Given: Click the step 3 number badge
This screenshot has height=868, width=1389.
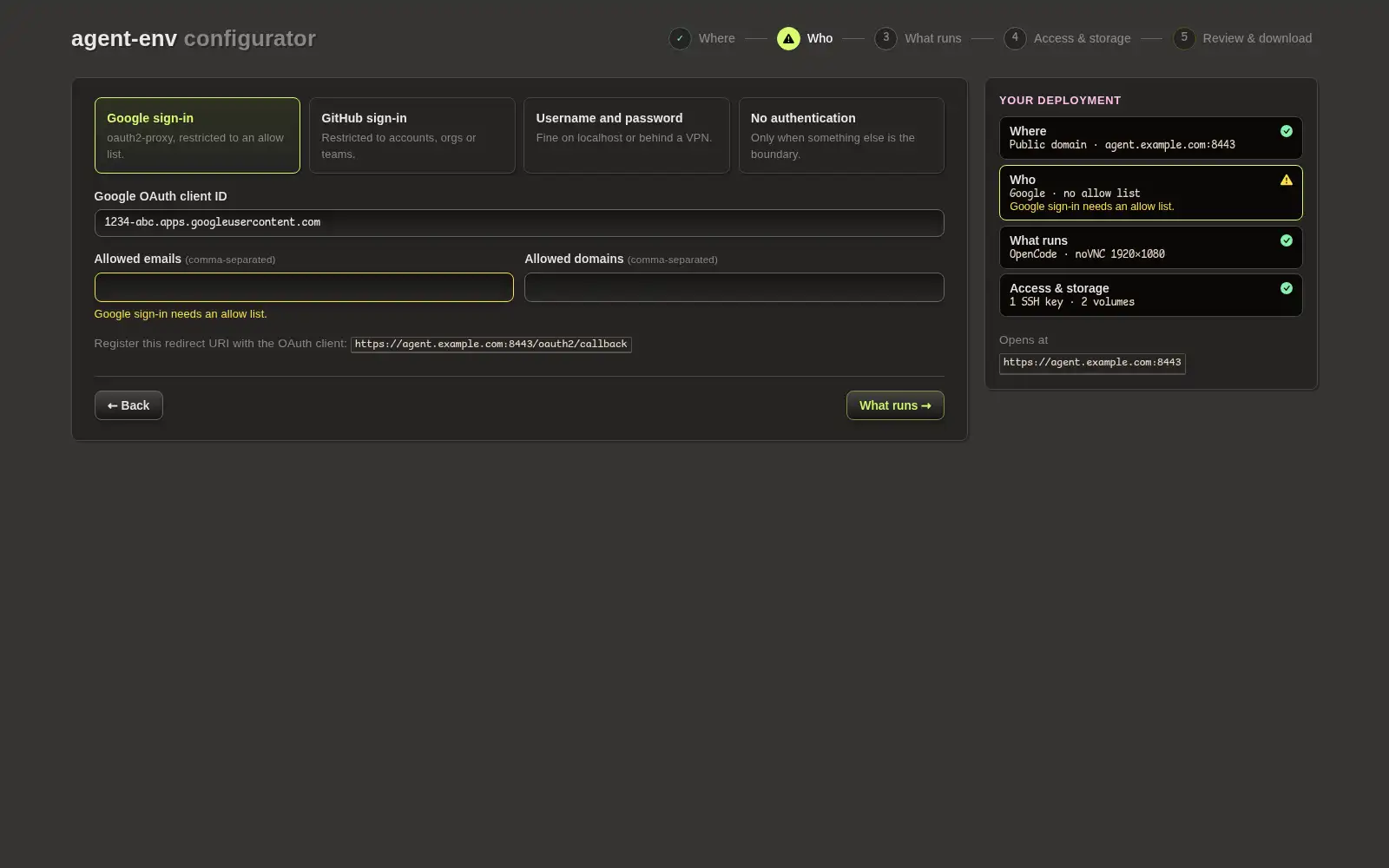Looking at the screenshot, I should click(x=885, y=38).
